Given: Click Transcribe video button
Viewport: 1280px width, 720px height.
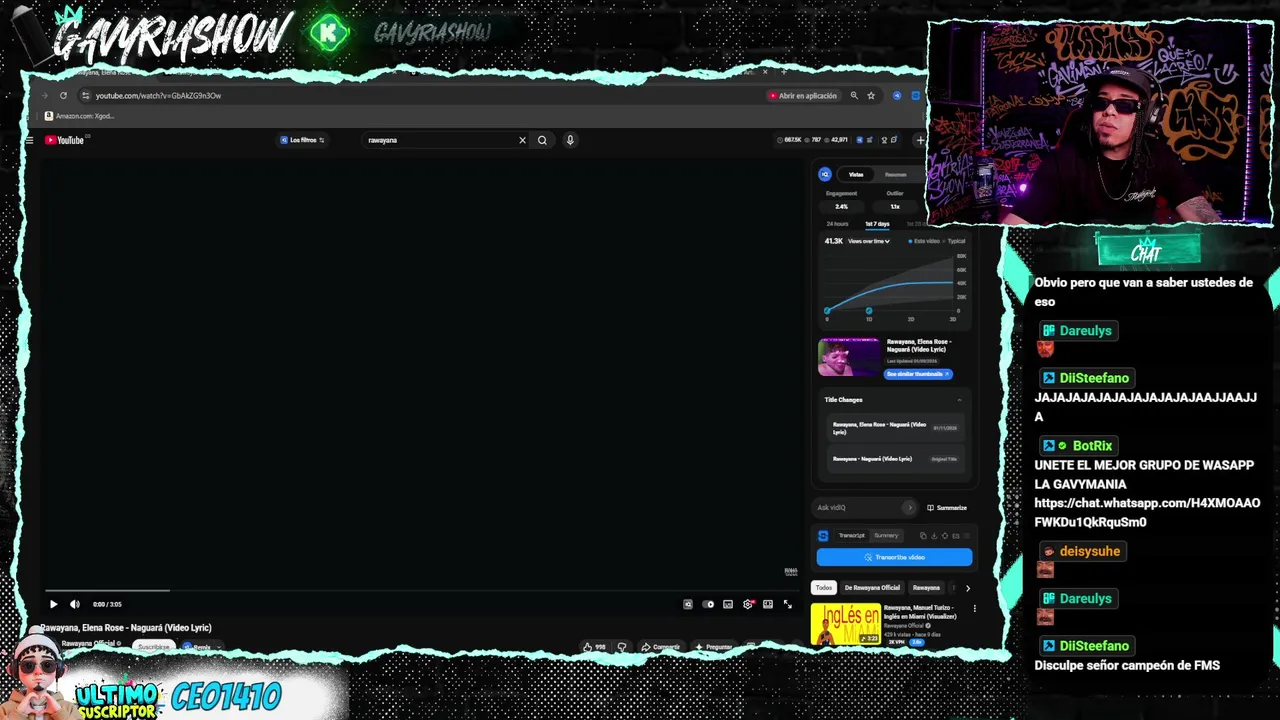Looking at the screenshot, I should 894,557.
